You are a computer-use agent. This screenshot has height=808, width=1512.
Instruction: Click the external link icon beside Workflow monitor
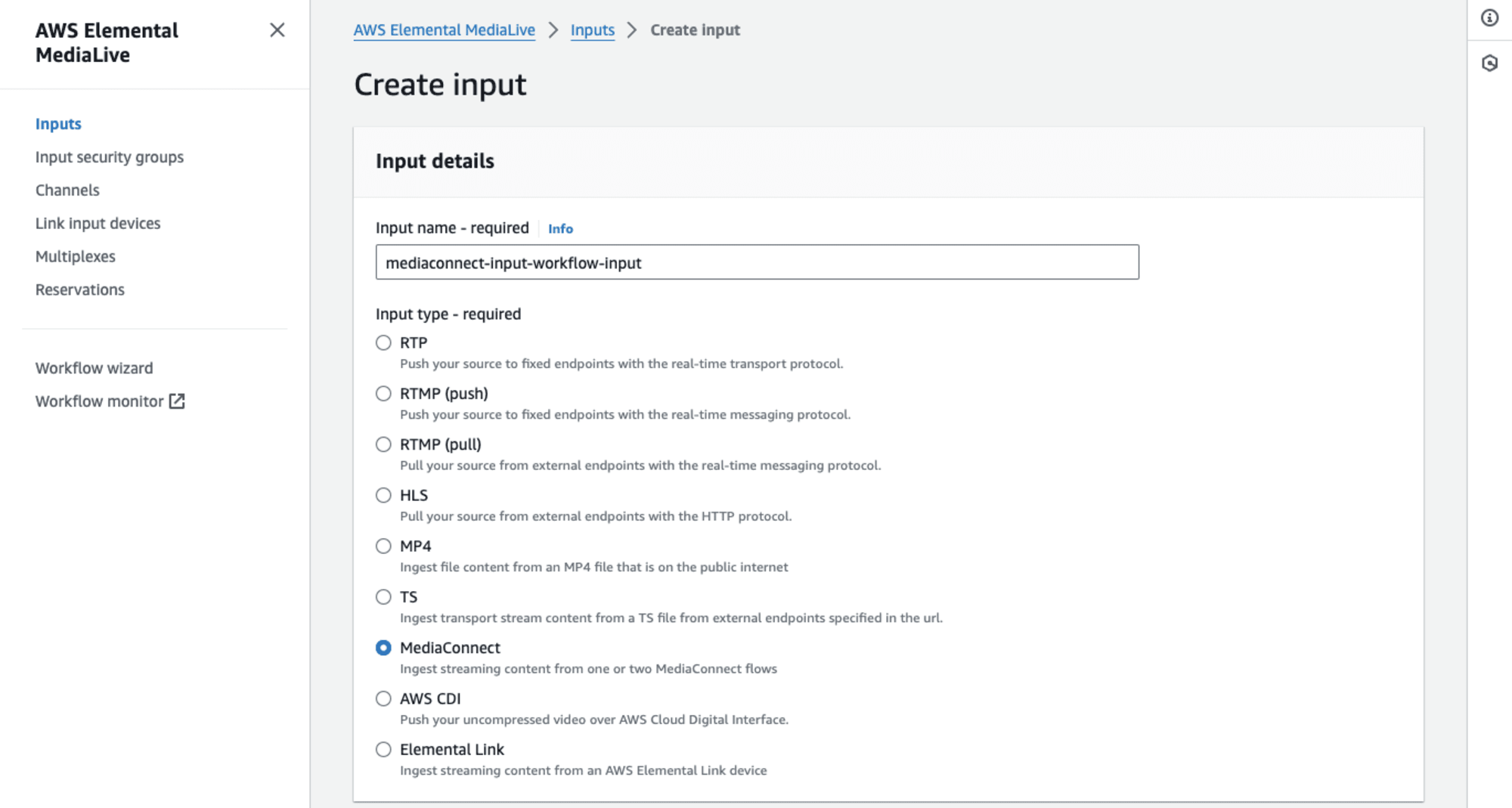(x=177, y=401)
